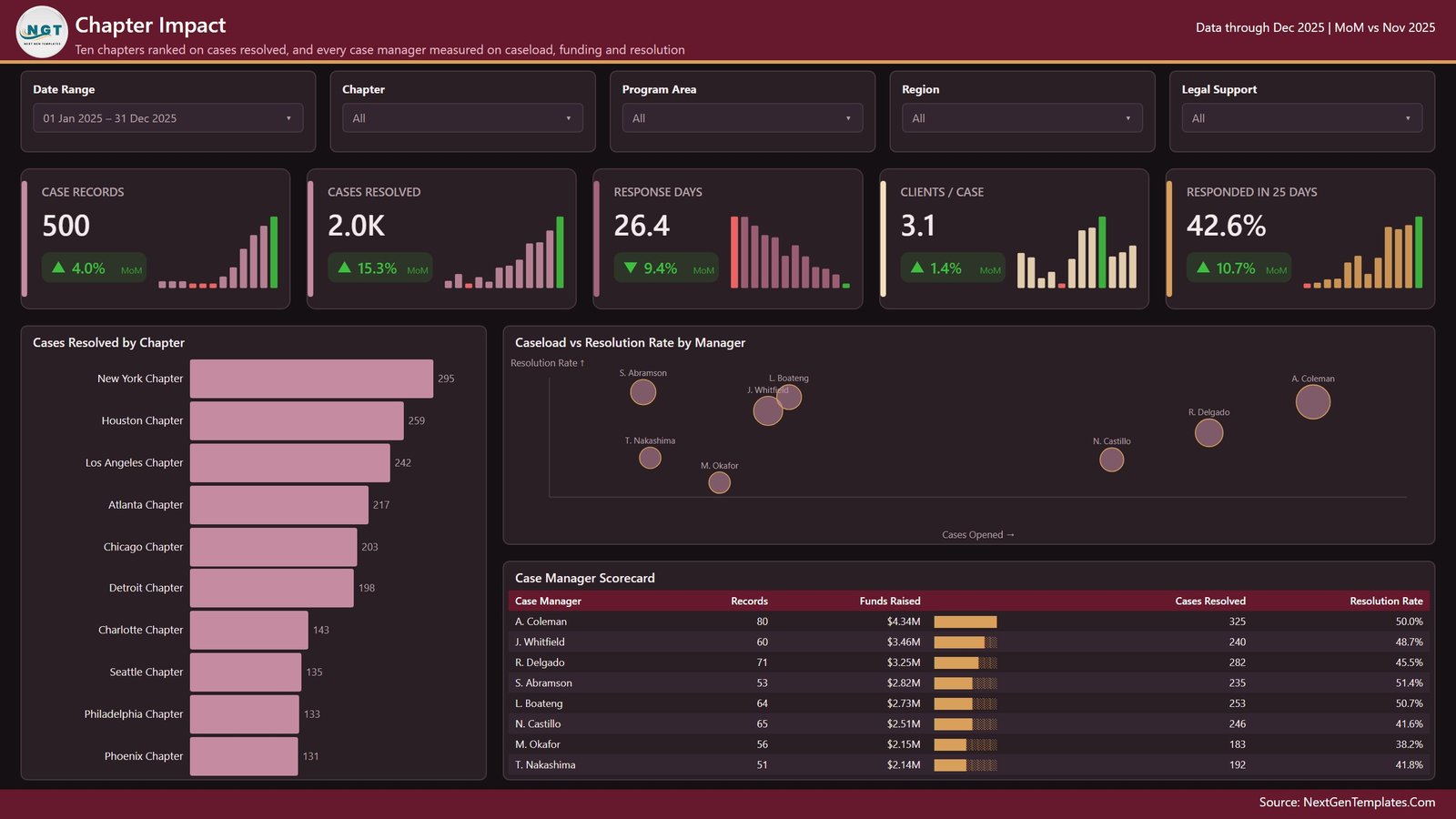Viewport: 1456px width, 819px height.
Task: Click the 42.6% KPI value
Action: (x=1226, y=226)
